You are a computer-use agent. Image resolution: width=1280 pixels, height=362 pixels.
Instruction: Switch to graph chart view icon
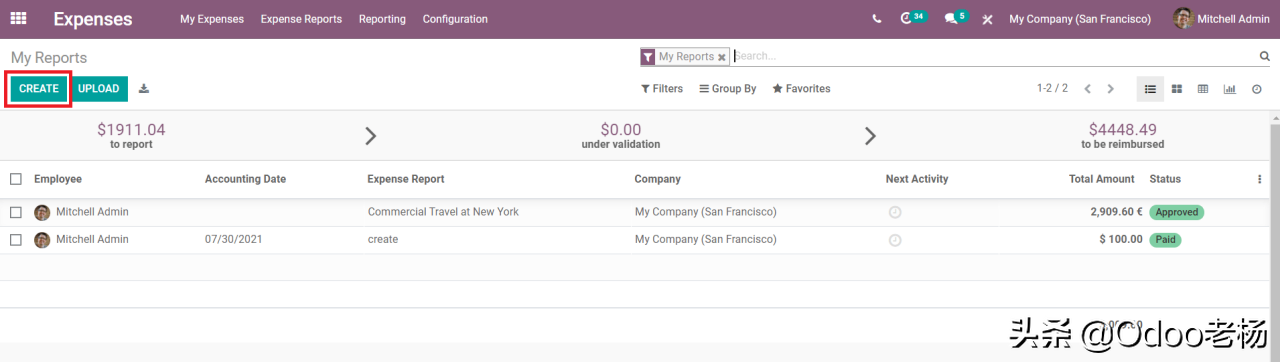tap(1230, 89)
